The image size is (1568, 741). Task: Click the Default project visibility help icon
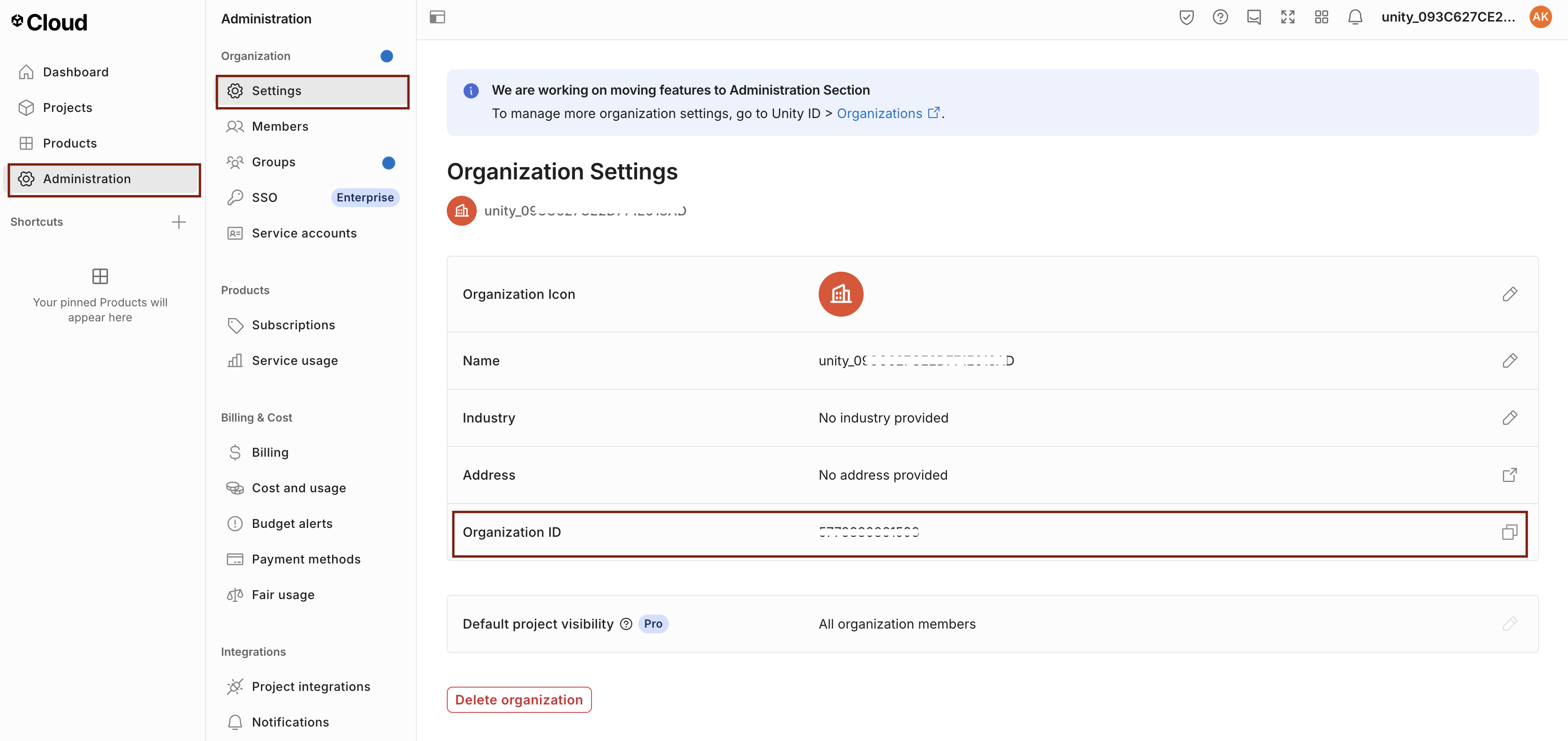tap(626, 624)
